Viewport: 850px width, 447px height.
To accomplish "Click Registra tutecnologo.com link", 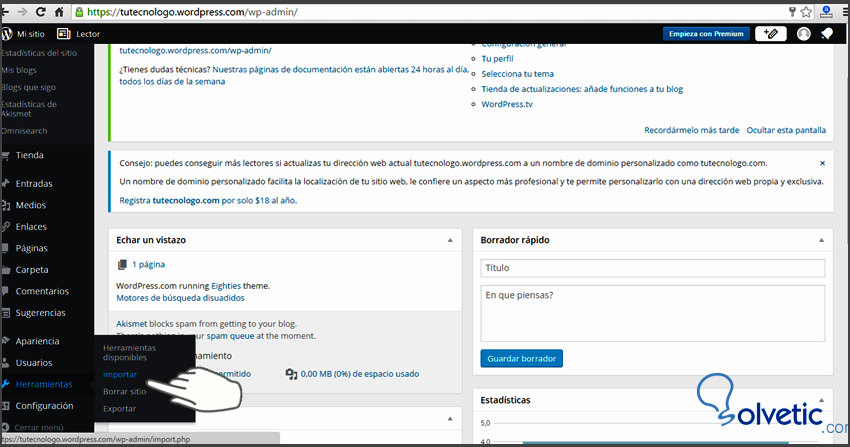I will (x=208, y=200).
